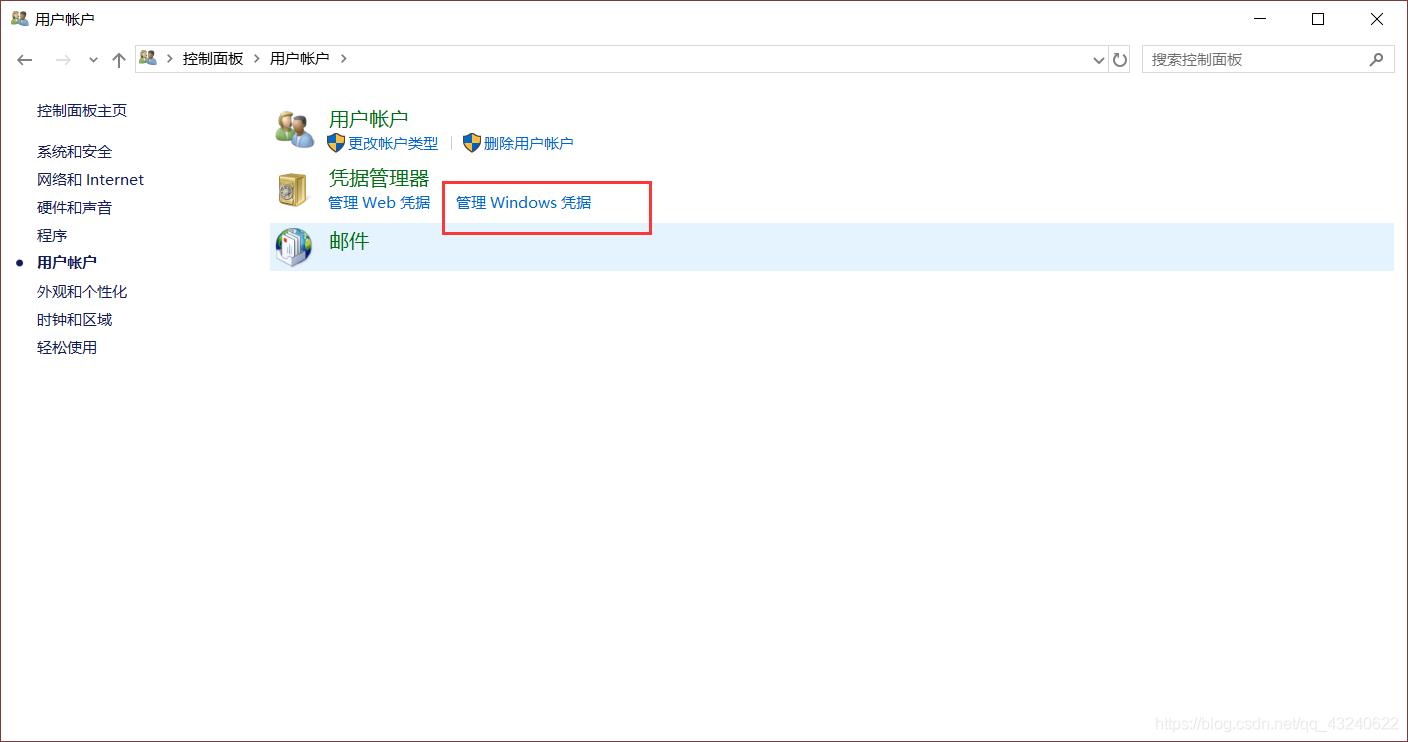Click the title bar user accounts icon

click(19, 18)
